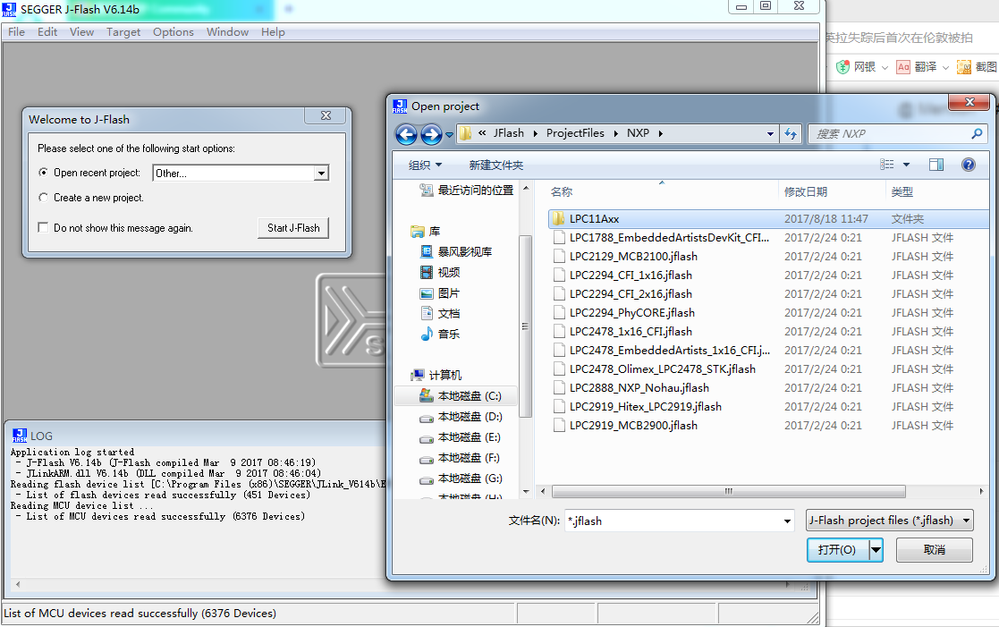Viewport: 999px width, 627px height.
Task: Open the Options menu
Action: (173, 32)
